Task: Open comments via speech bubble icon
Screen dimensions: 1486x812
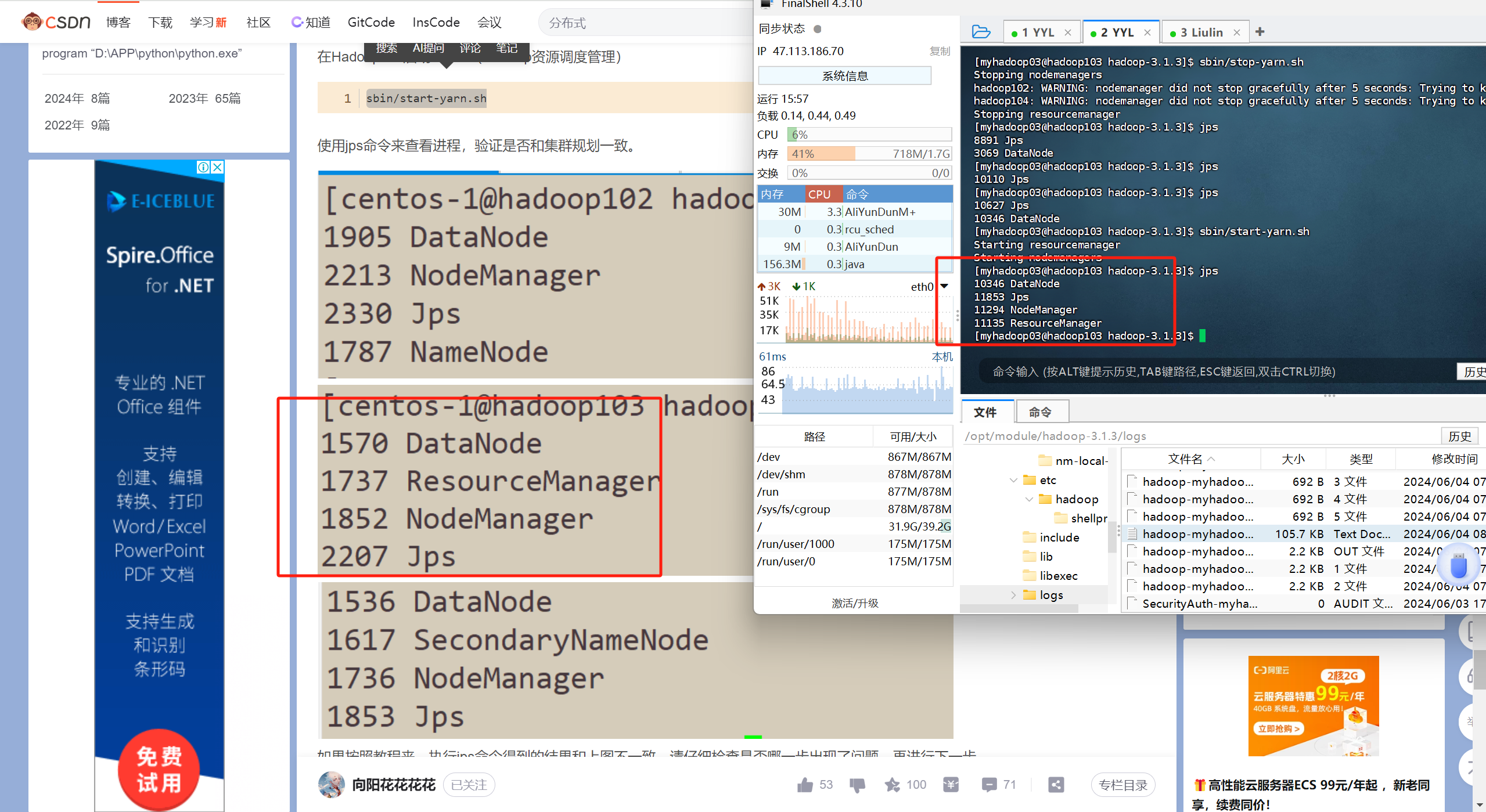Action: [989, 785]
